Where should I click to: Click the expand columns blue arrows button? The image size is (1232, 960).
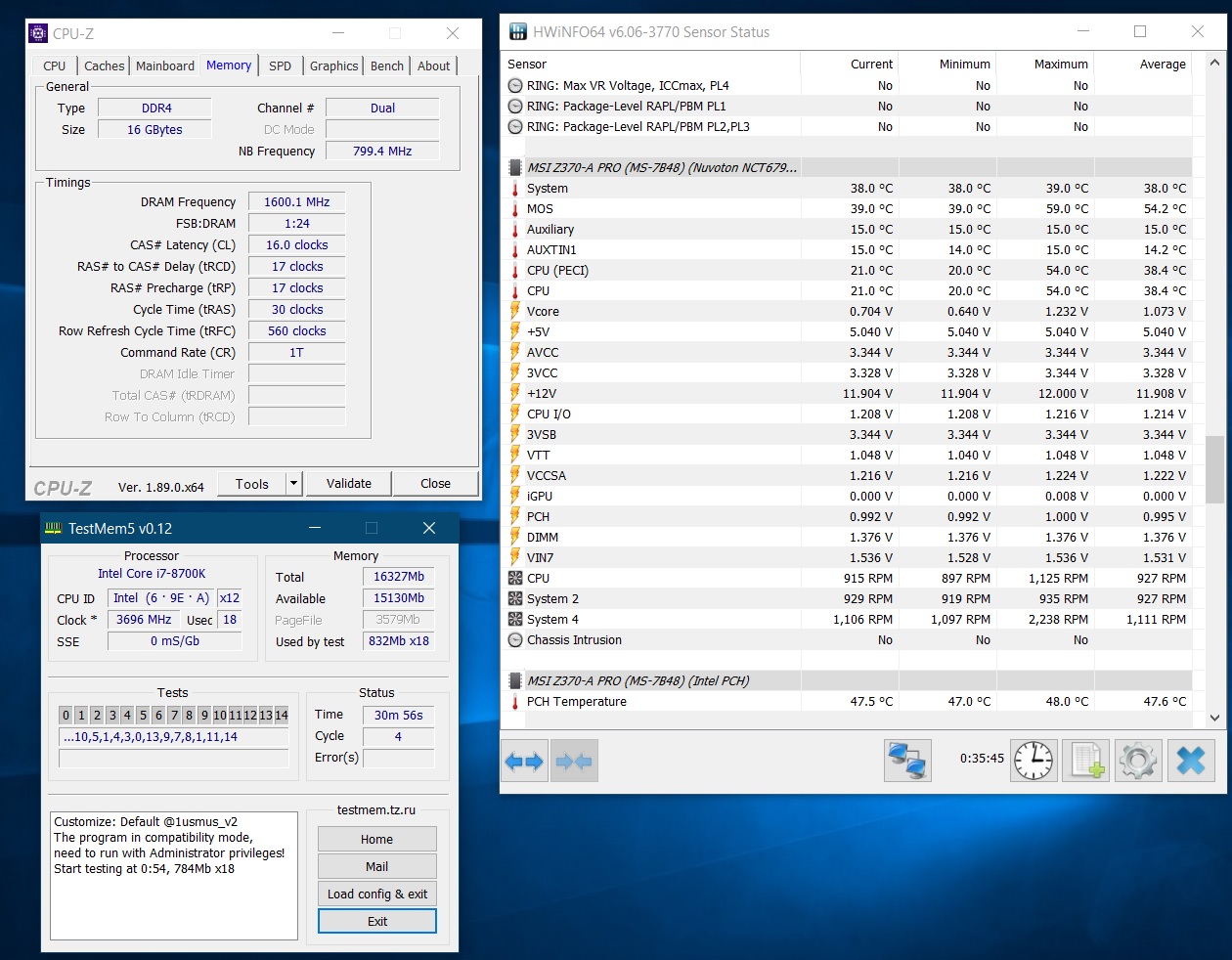[525, 762]
